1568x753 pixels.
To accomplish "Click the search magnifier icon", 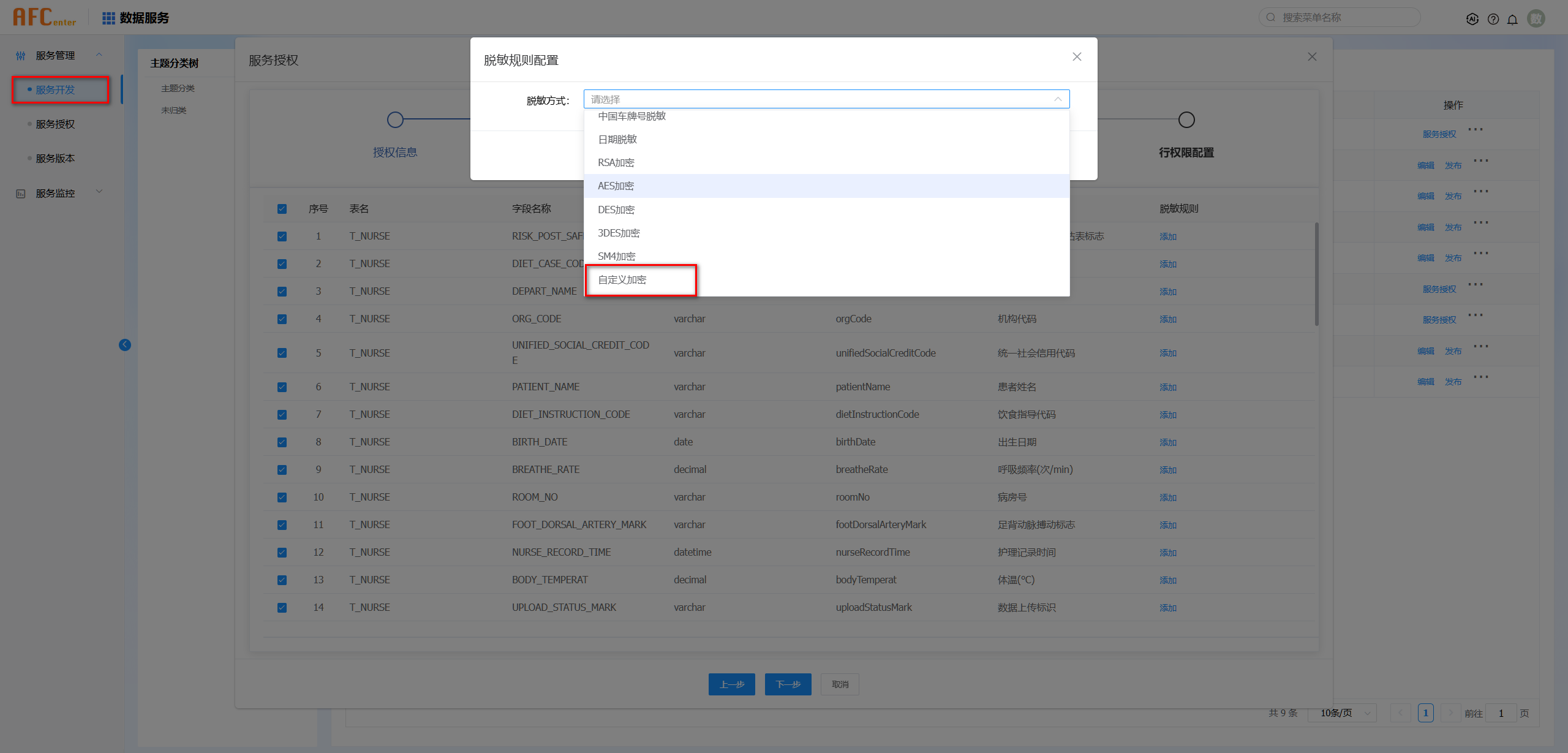I will click(1271, 17).
